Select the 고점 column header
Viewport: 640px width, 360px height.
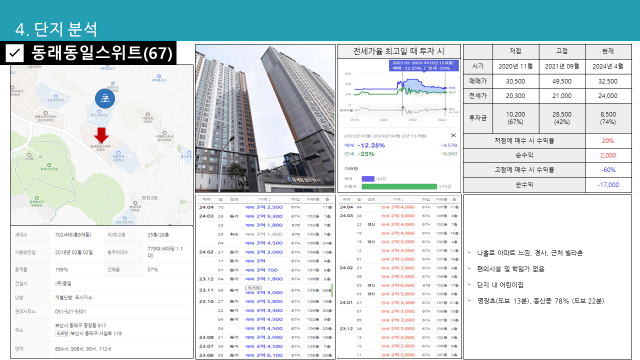coord(562,51)
